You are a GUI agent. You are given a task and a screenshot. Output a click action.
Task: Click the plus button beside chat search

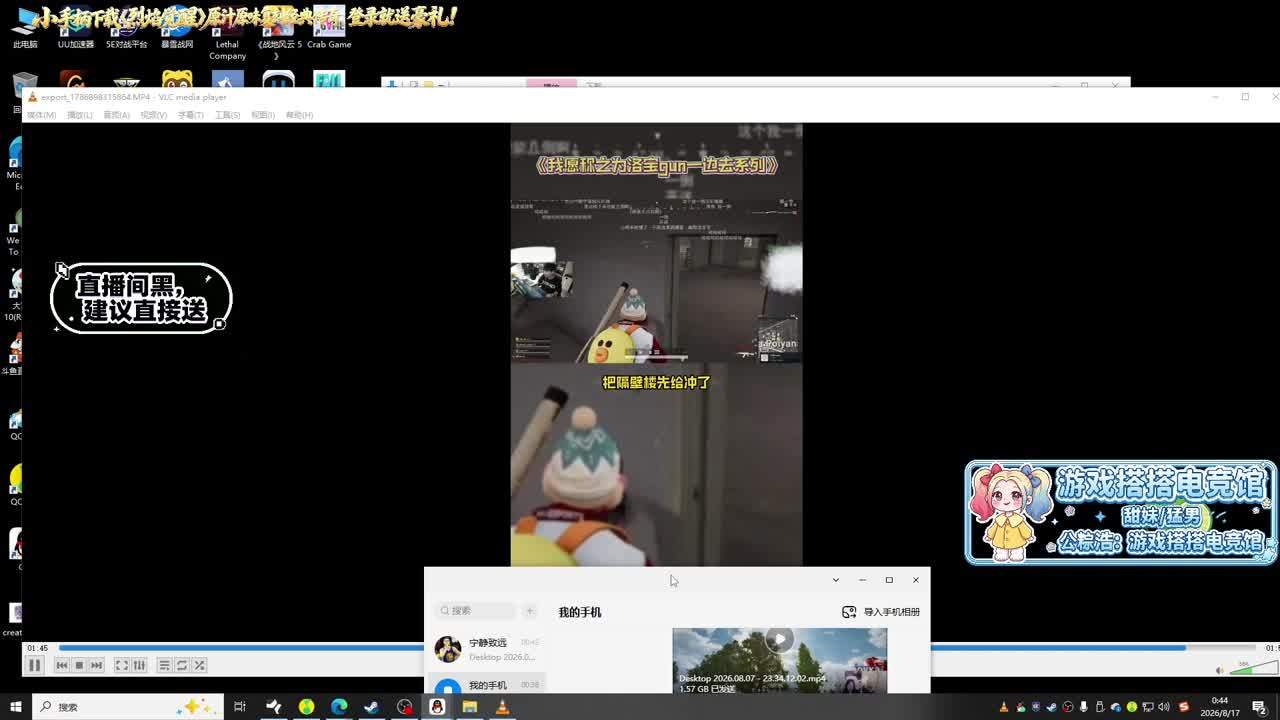tap(530, 610)
